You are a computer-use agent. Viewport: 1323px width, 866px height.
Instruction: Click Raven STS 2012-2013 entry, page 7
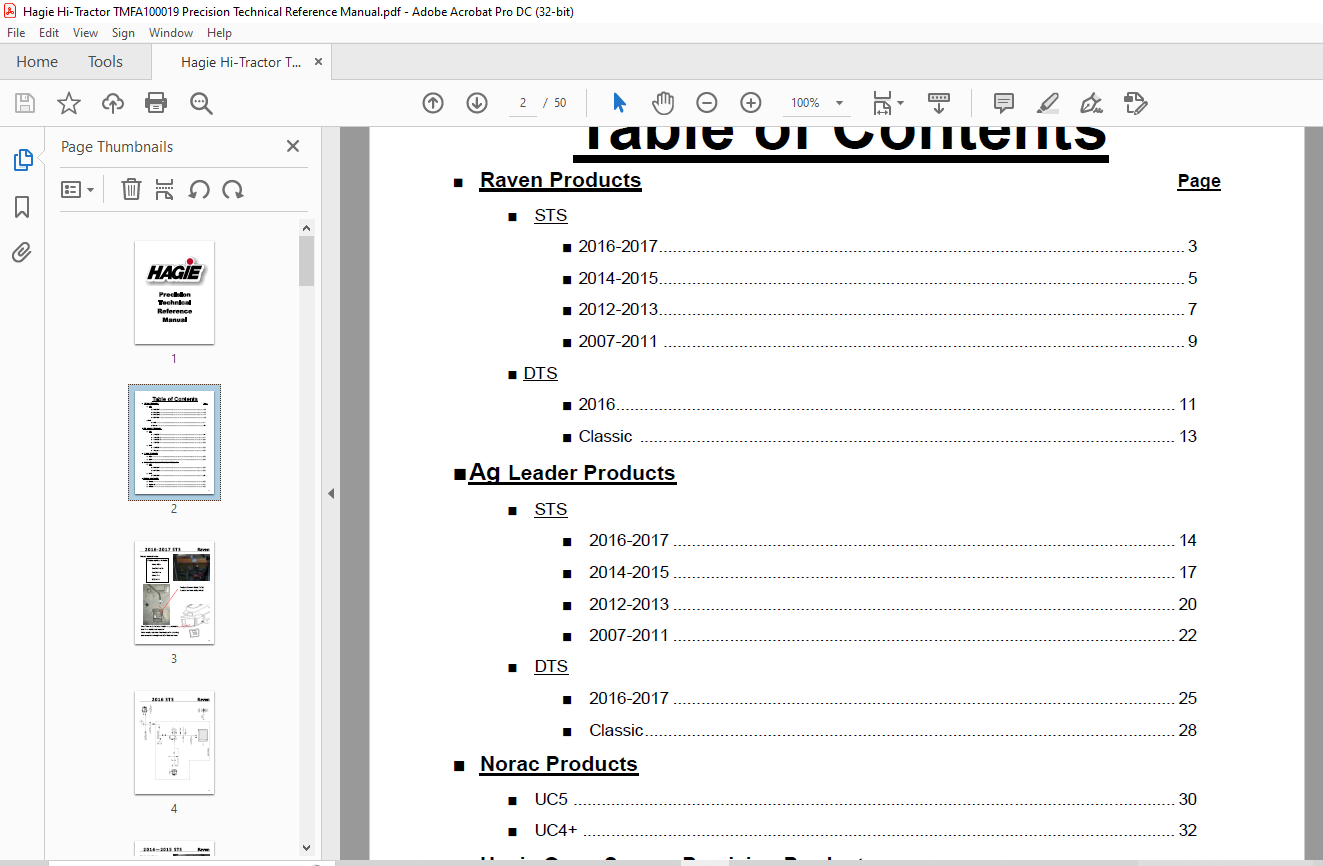pyautogui.click(x=887, y=310)
